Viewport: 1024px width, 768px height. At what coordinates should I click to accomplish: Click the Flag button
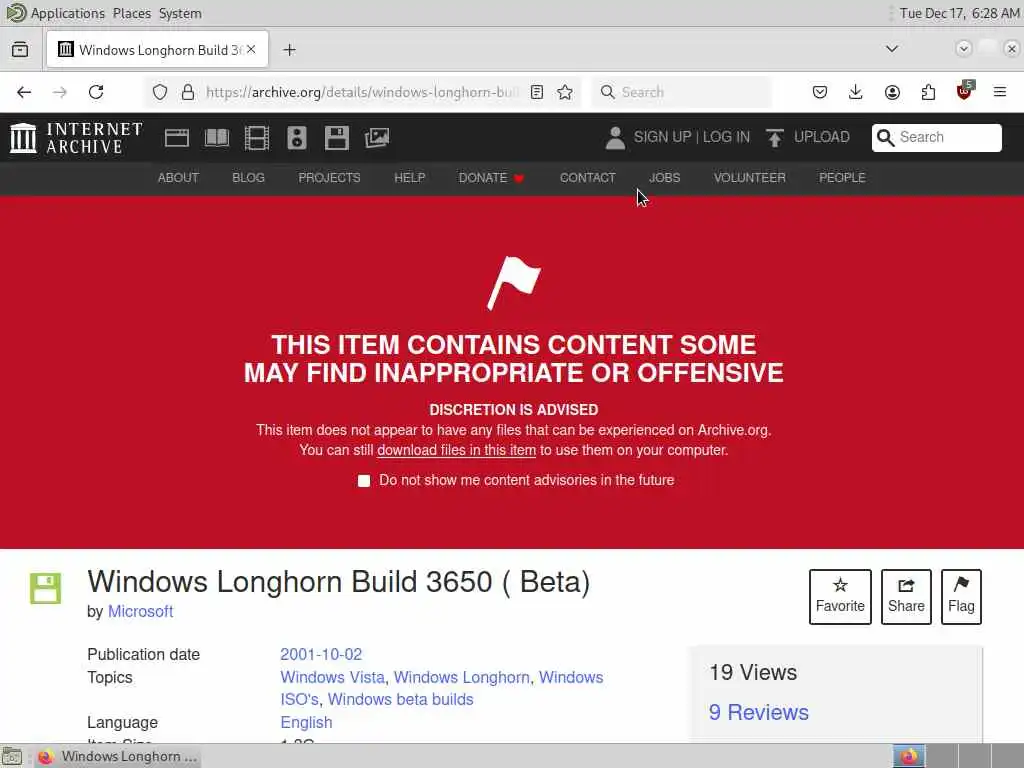pos(961,597)
